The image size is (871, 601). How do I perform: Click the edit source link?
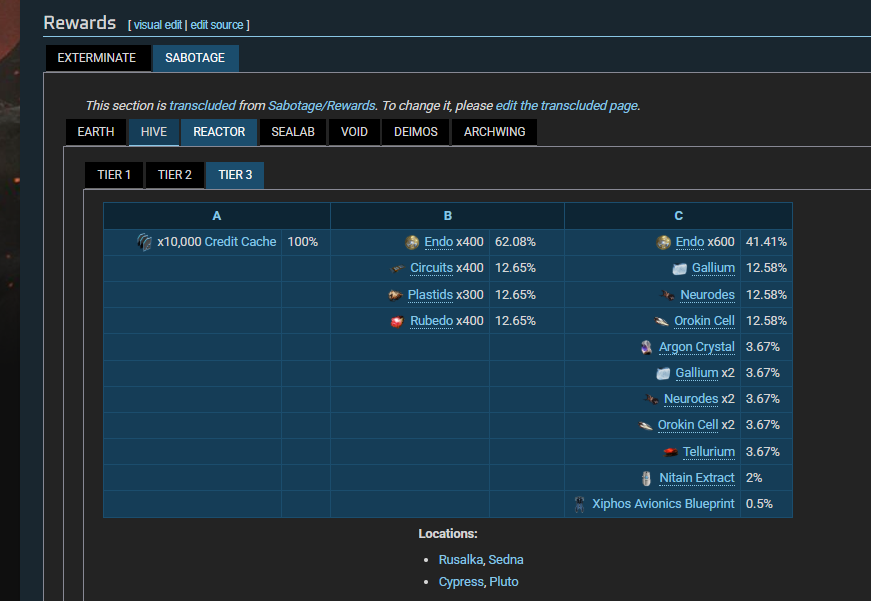coord(218,24)
